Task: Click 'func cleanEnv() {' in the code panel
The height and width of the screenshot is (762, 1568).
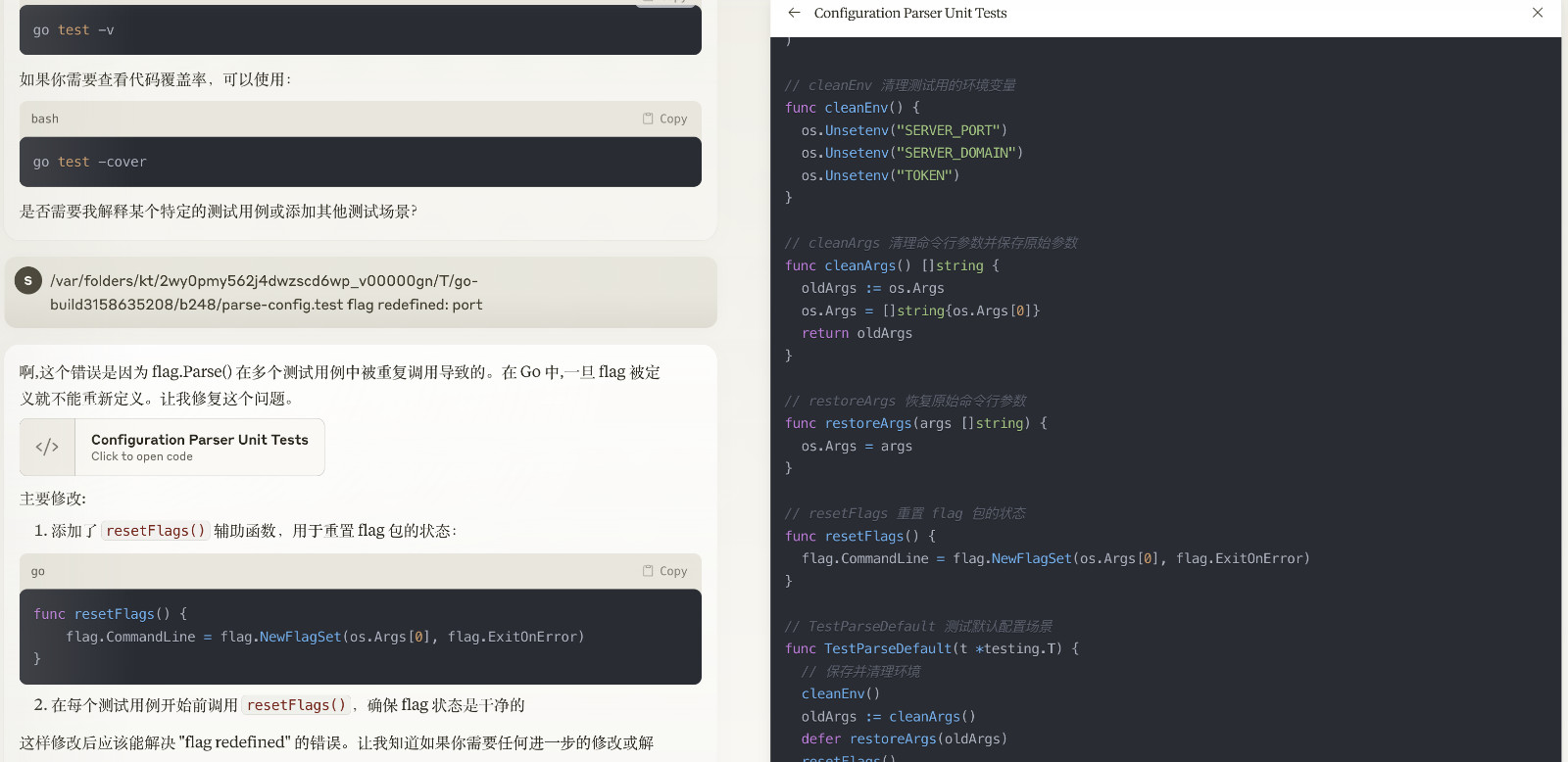Action: coord(852,108)
